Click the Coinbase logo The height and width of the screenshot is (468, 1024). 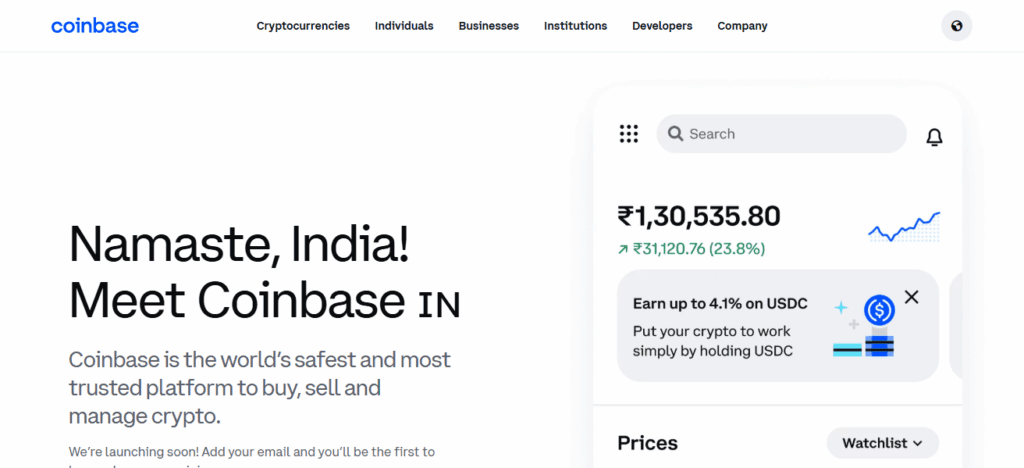tap(95, 26)
